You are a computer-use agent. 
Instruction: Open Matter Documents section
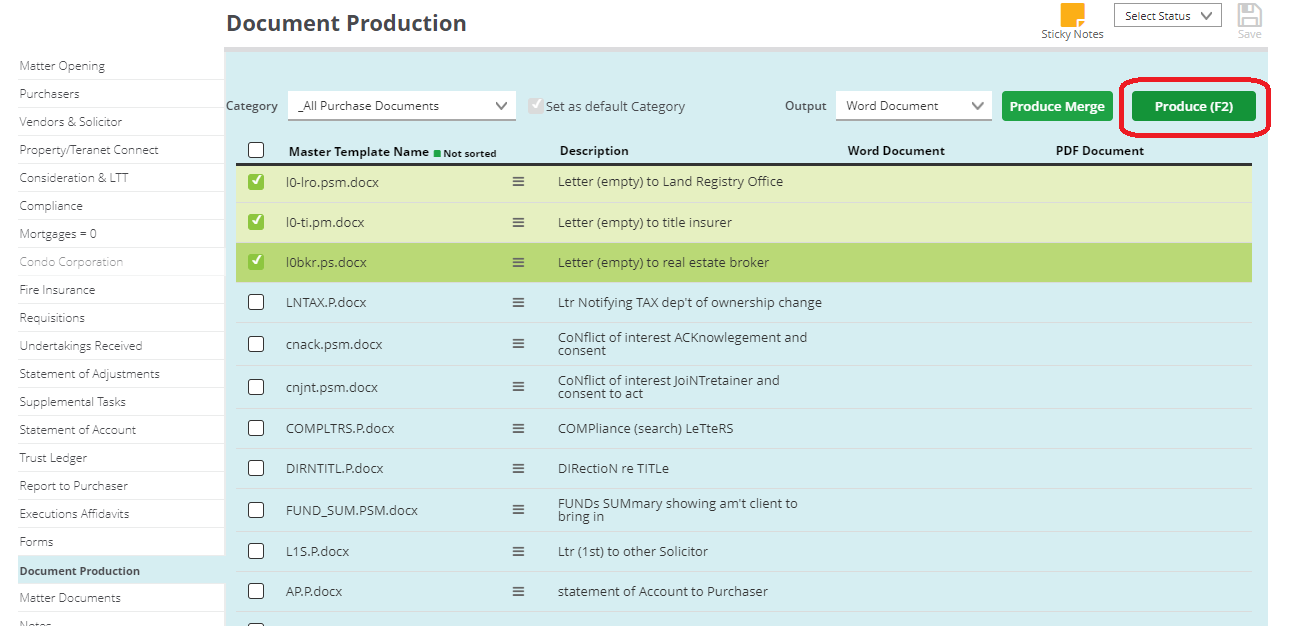click(x=70, y=598)
